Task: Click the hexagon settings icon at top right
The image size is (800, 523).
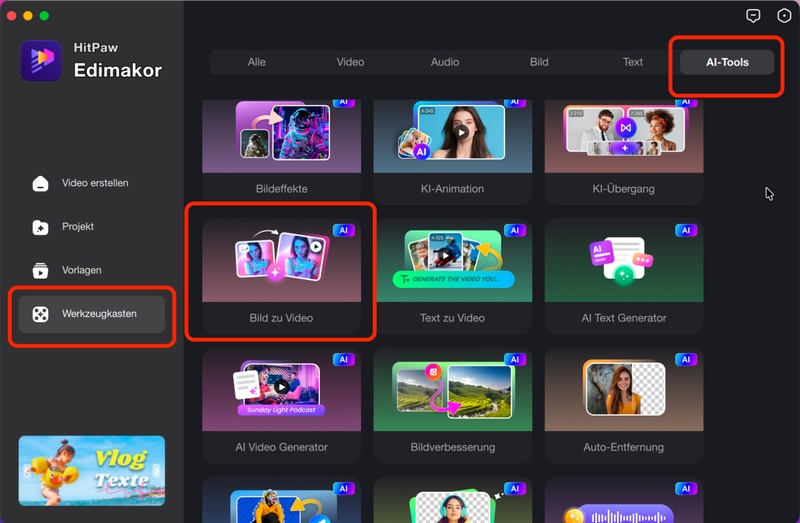Action: [x=784, y=16]
